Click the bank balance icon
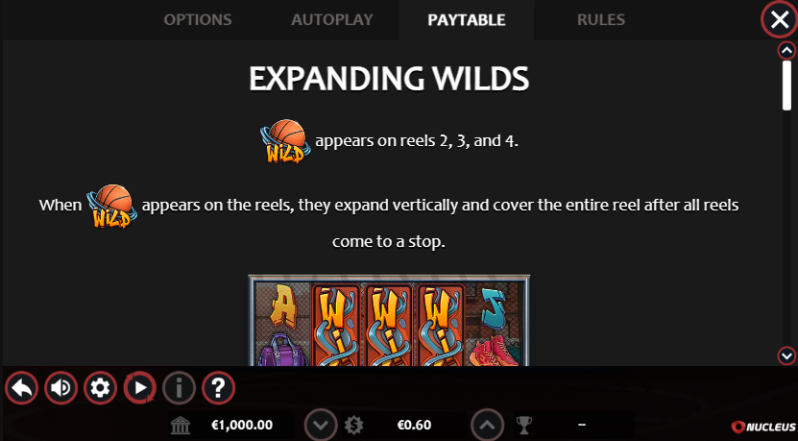798x441 pixels. coord(180,425)
